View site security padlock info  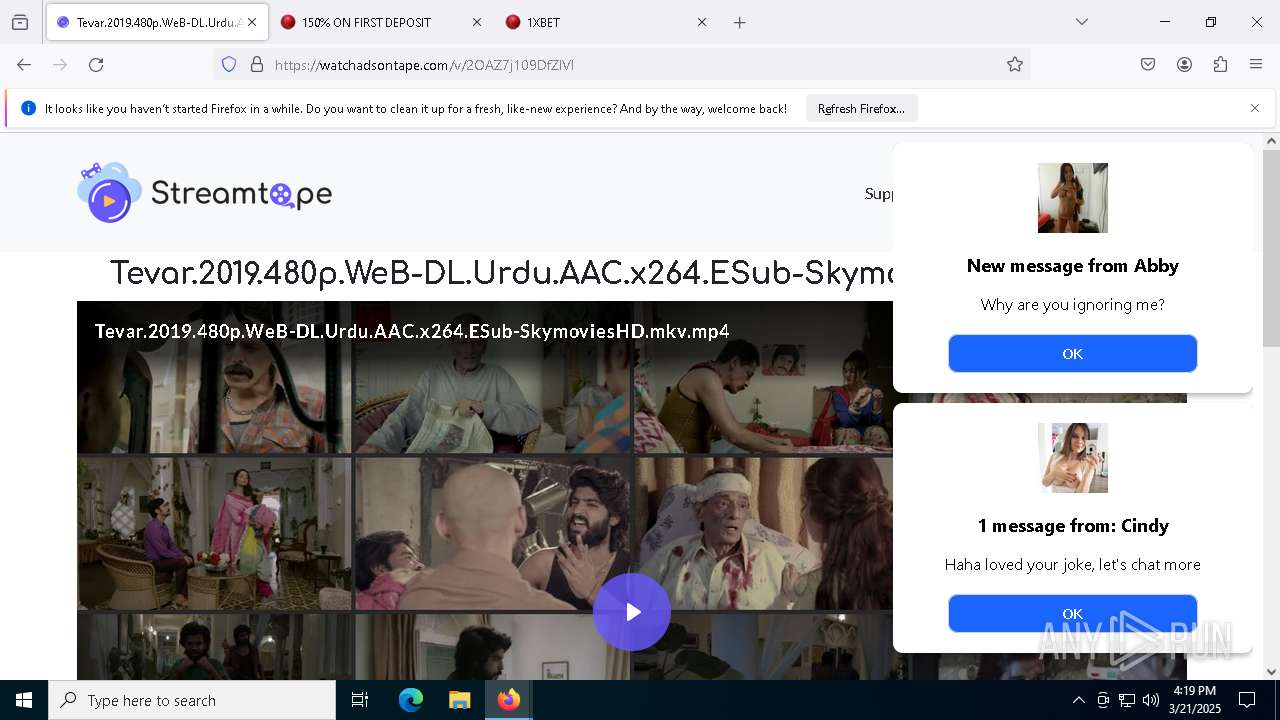click(x=257, y=65)
